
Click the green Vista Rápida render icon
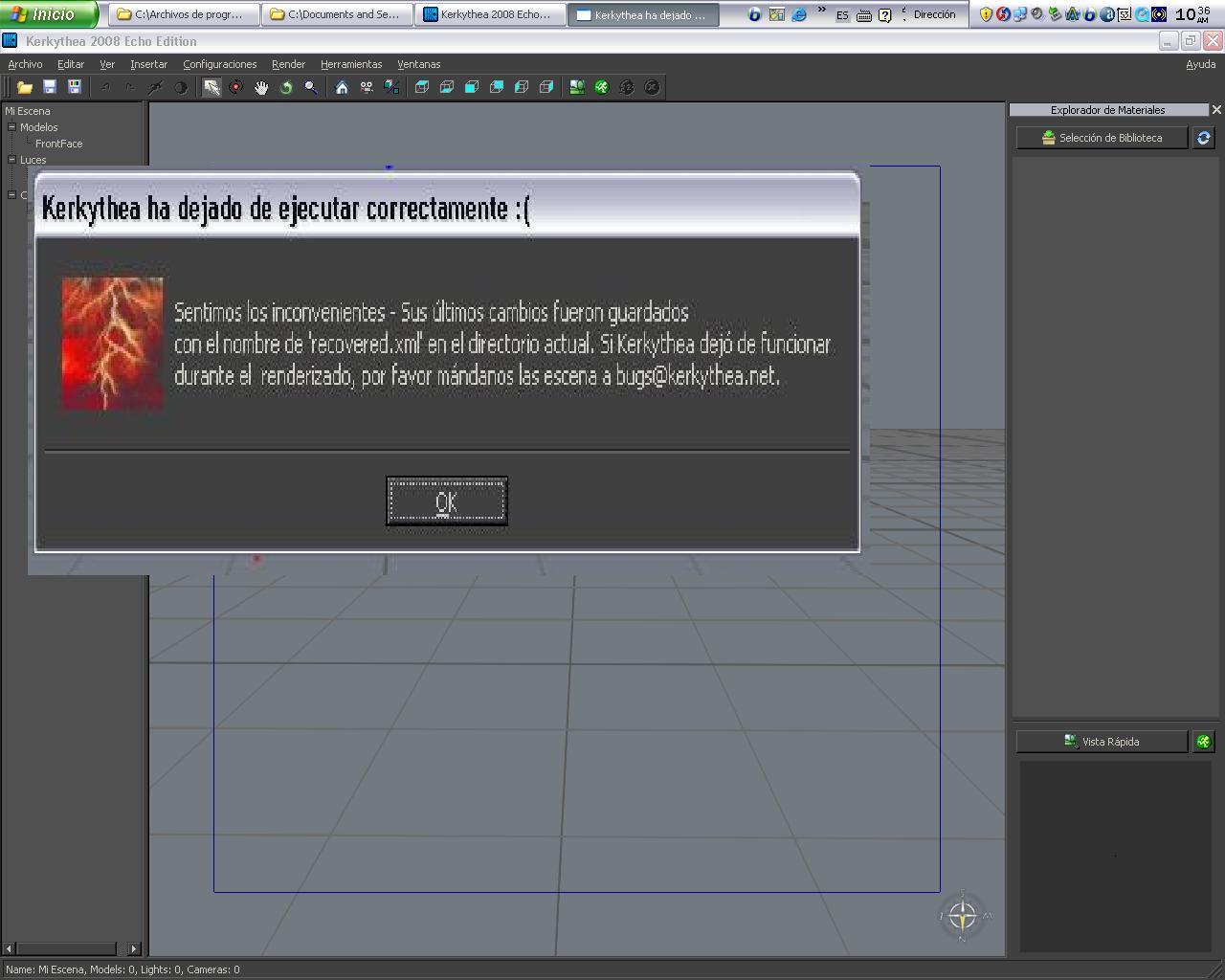1204,742
